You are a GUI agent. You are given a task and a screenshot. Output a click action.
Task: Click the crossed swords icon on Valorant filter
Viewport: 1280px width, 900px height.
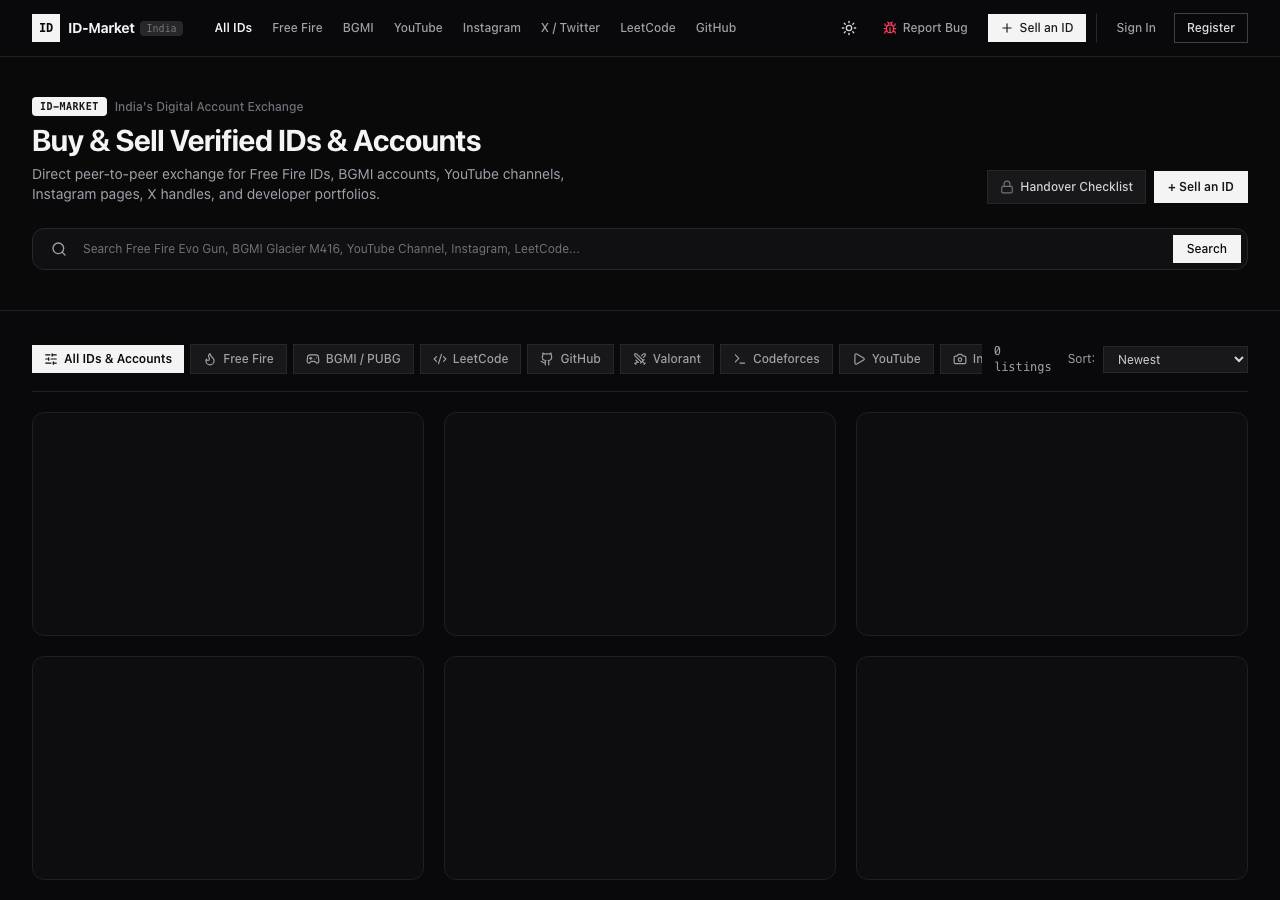640,359
